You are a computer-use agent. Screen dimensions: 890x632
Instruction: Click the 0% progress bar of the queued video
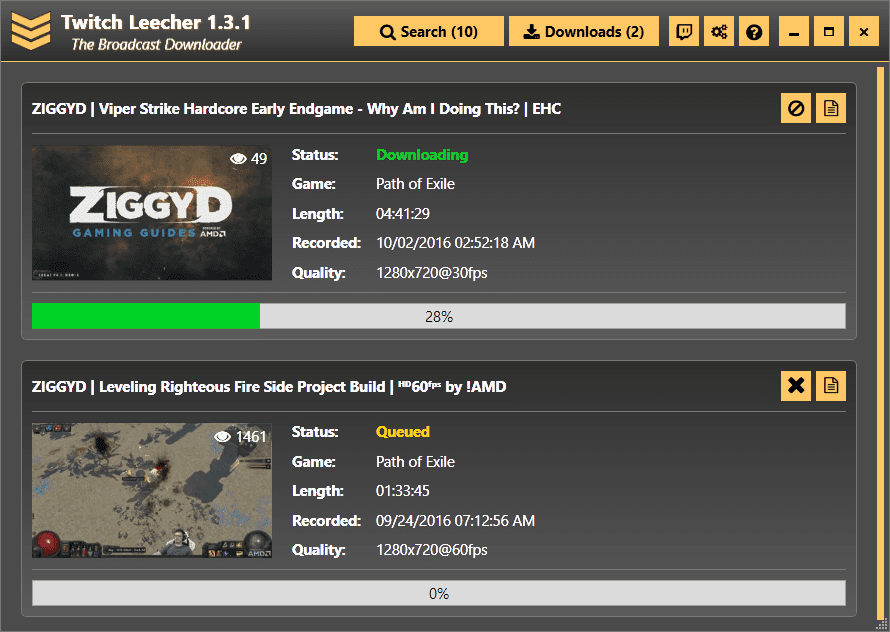coord(438,593)
